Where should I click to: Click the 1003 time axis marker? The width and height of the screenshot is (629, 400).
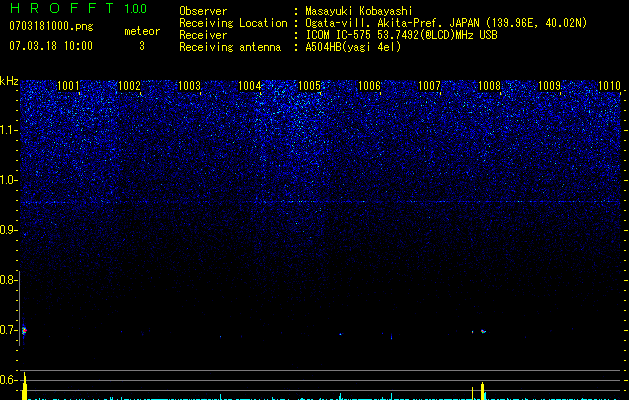point(189,85)
